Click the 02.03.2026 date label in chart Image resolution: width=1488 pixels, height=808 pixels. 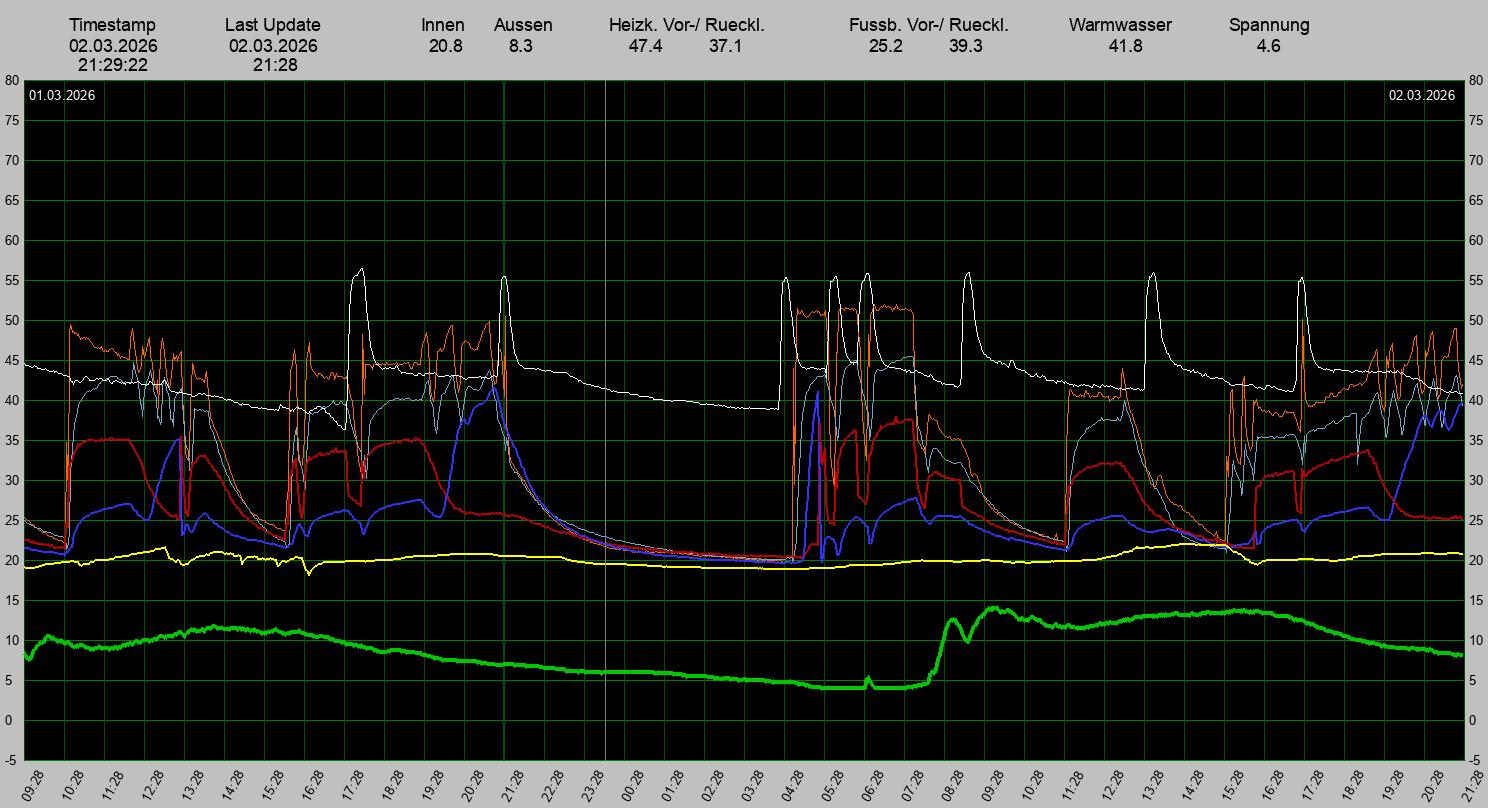1421,96
